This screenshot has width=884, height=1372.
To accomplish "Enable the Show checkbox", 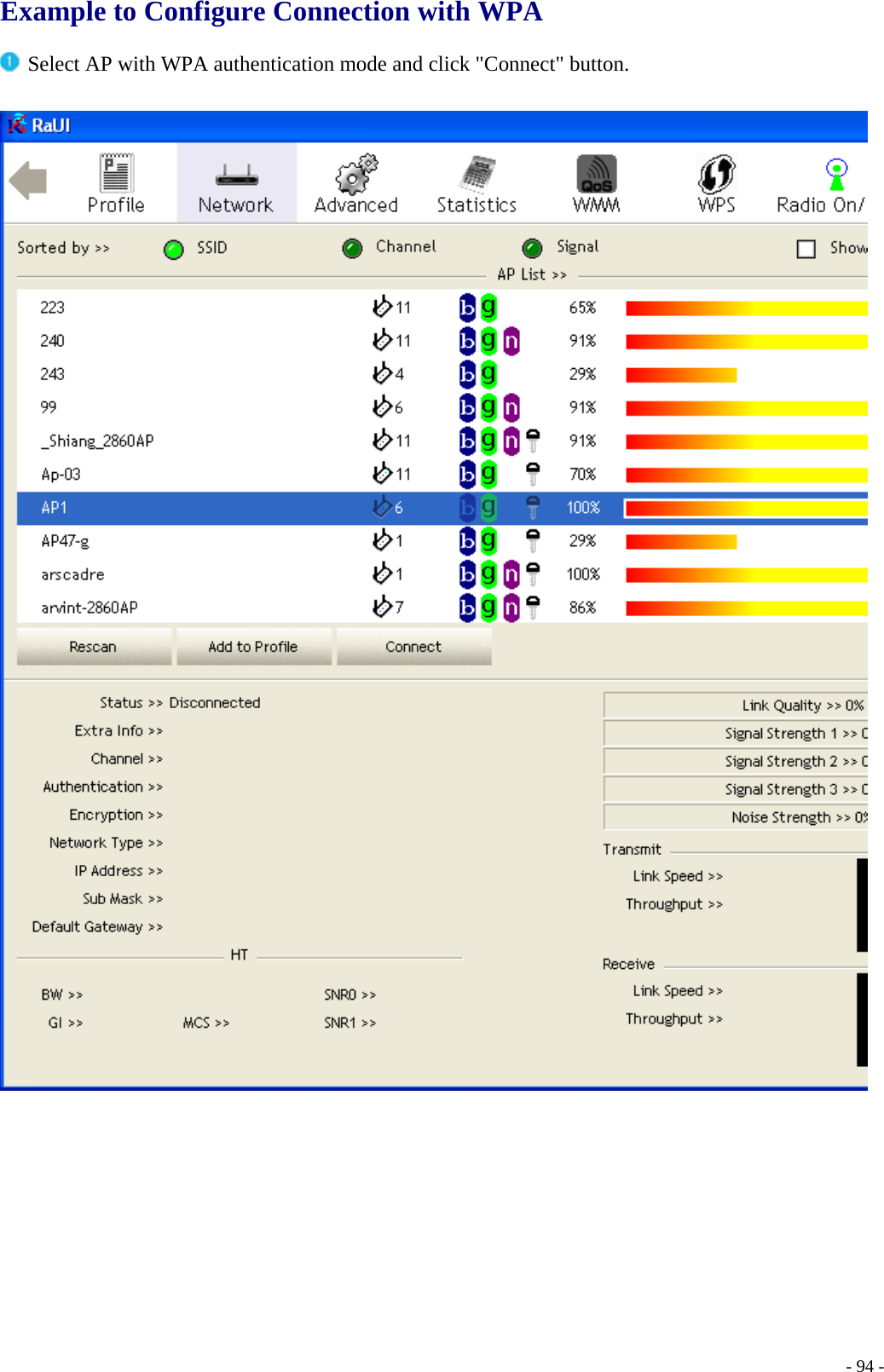I will tap(806, 249).
